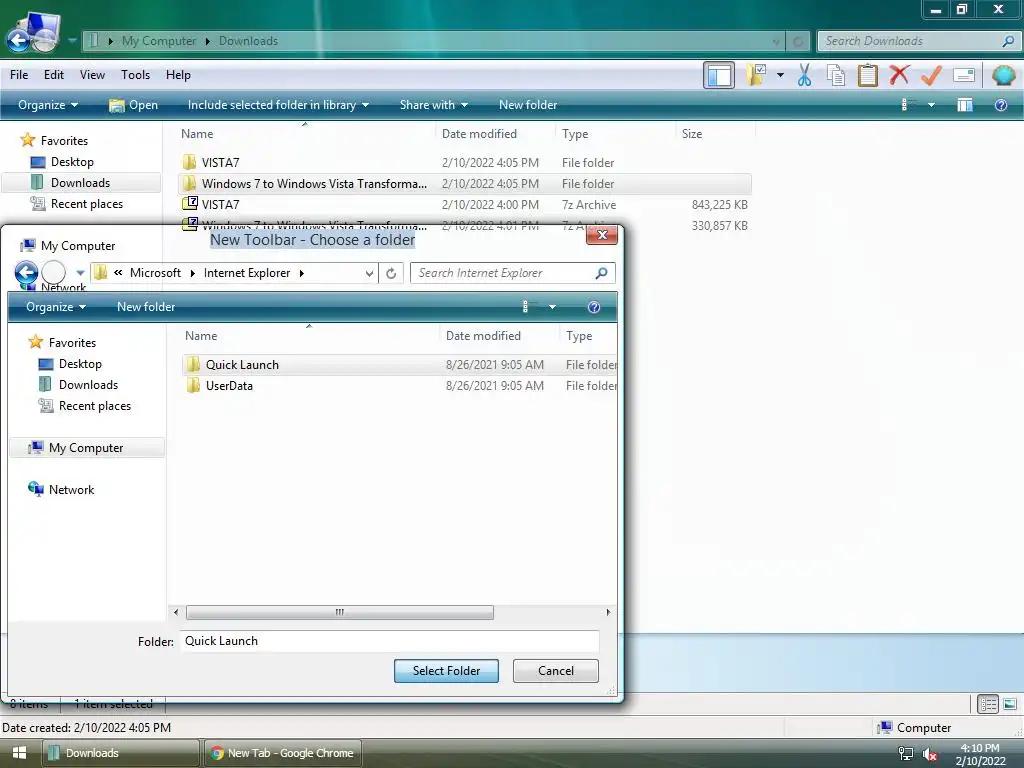This screenshot has width=1024, height=768.
Task: Click the Search Downloads field
Action: (x=918, y=40)
